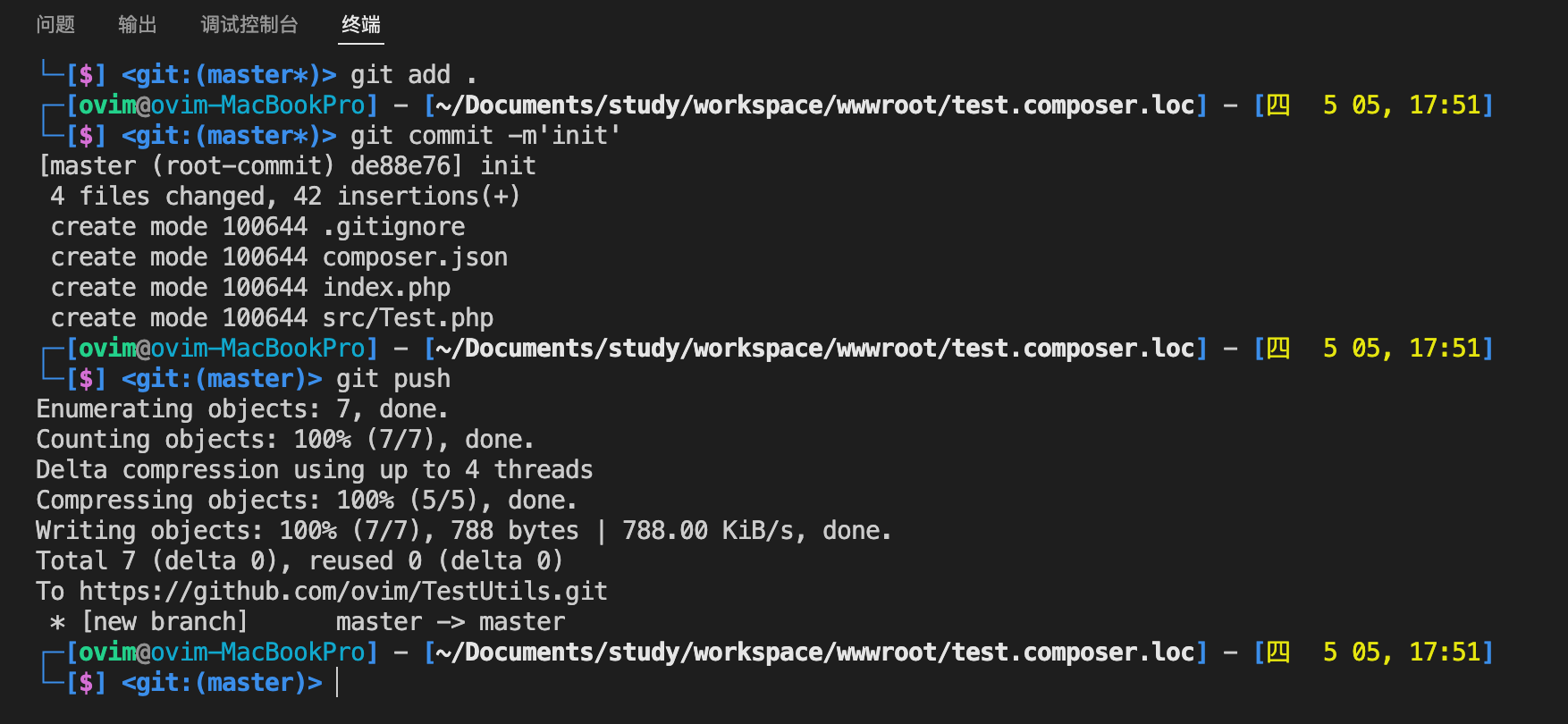Click src/Test.php in the commit output
1568x724 pixels.
408,318
